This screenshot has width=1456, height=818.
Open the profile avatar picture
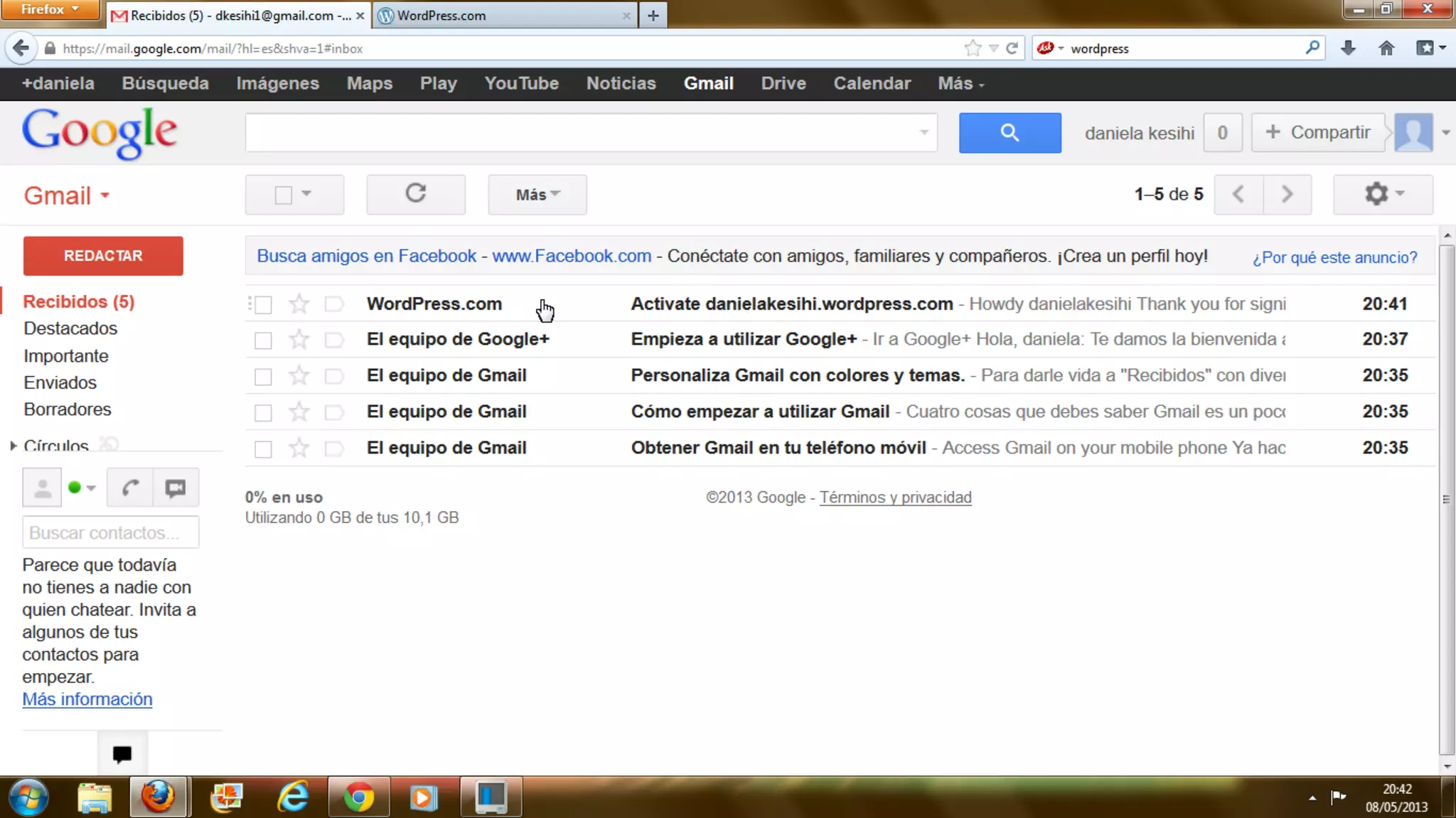coord(1413,132)
